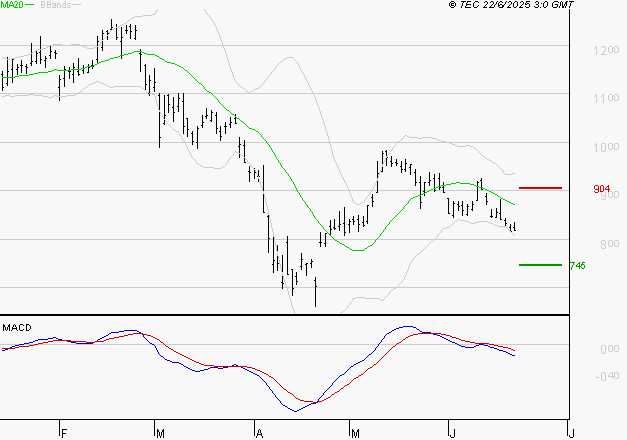
Task: Click the 800 price axis label
Action: 609,244
